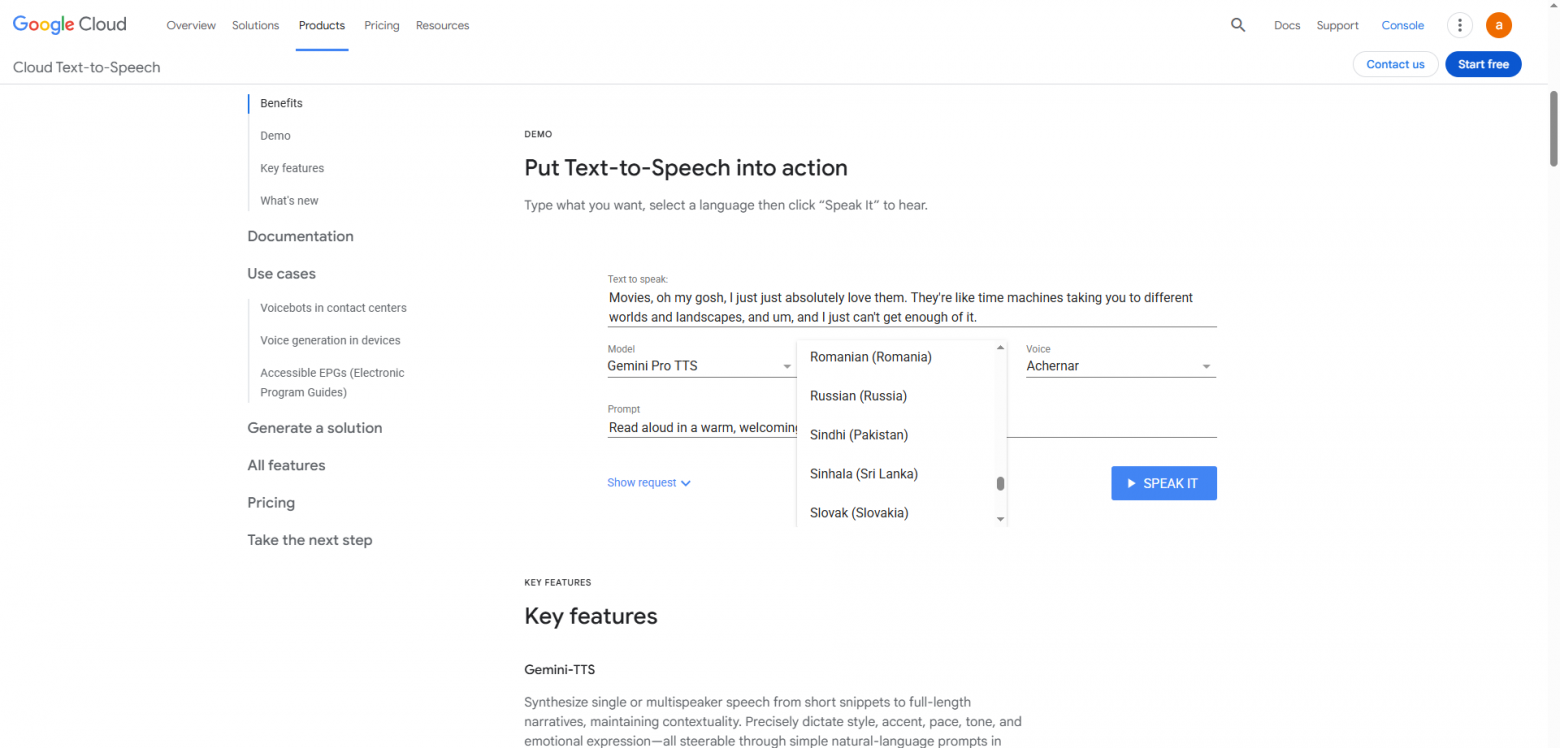Open the Pricing tab in top navigation
Image resolution: width=1560 pixels, height=748 pixels.
pos(381,25)
